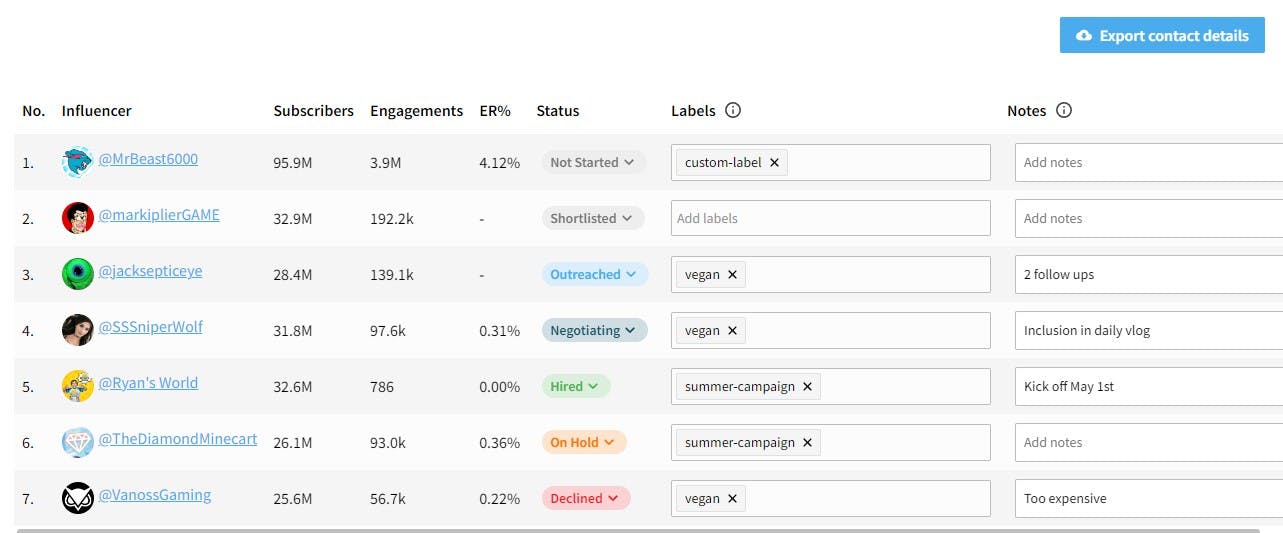Open the Negotiating status dropdown
This screenshot has height=533, width=1283.
pos(594,330)
